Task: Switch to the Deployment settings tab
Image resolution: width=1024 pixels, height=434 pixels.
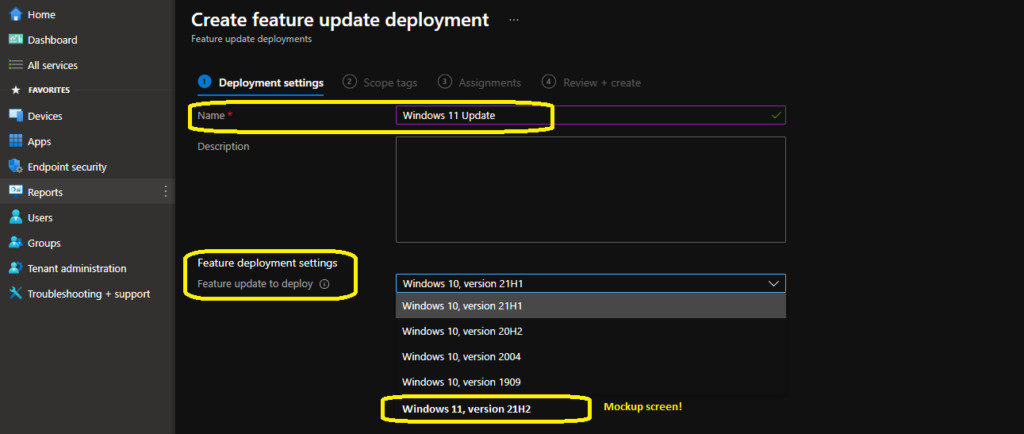Action: (x=261, y=83)
